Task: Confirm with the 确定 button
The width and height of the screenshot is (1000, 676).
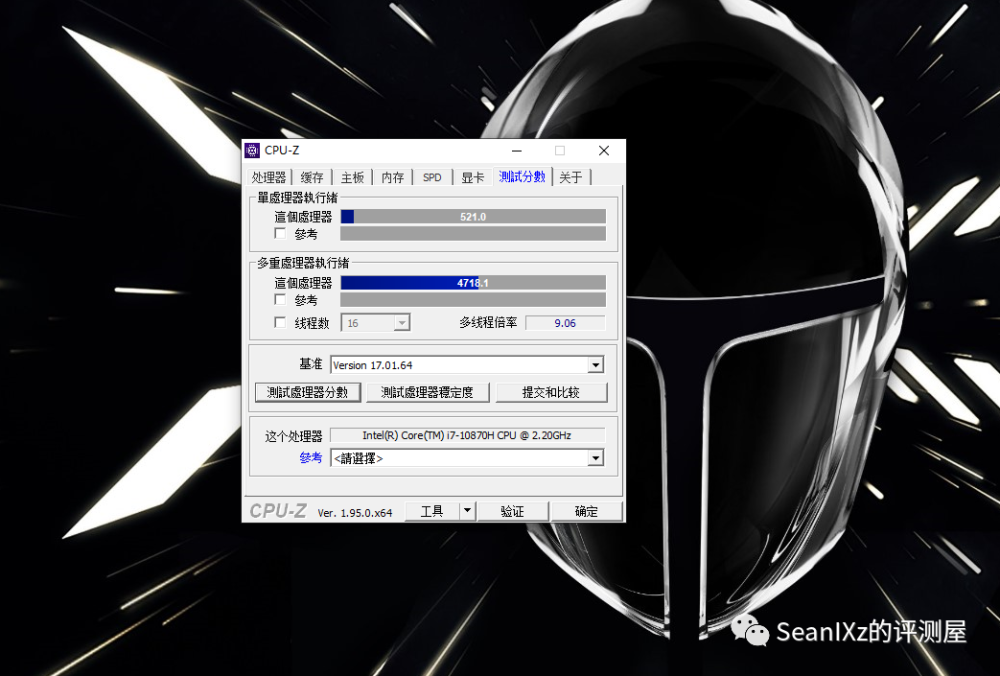Action: [586, 511]
